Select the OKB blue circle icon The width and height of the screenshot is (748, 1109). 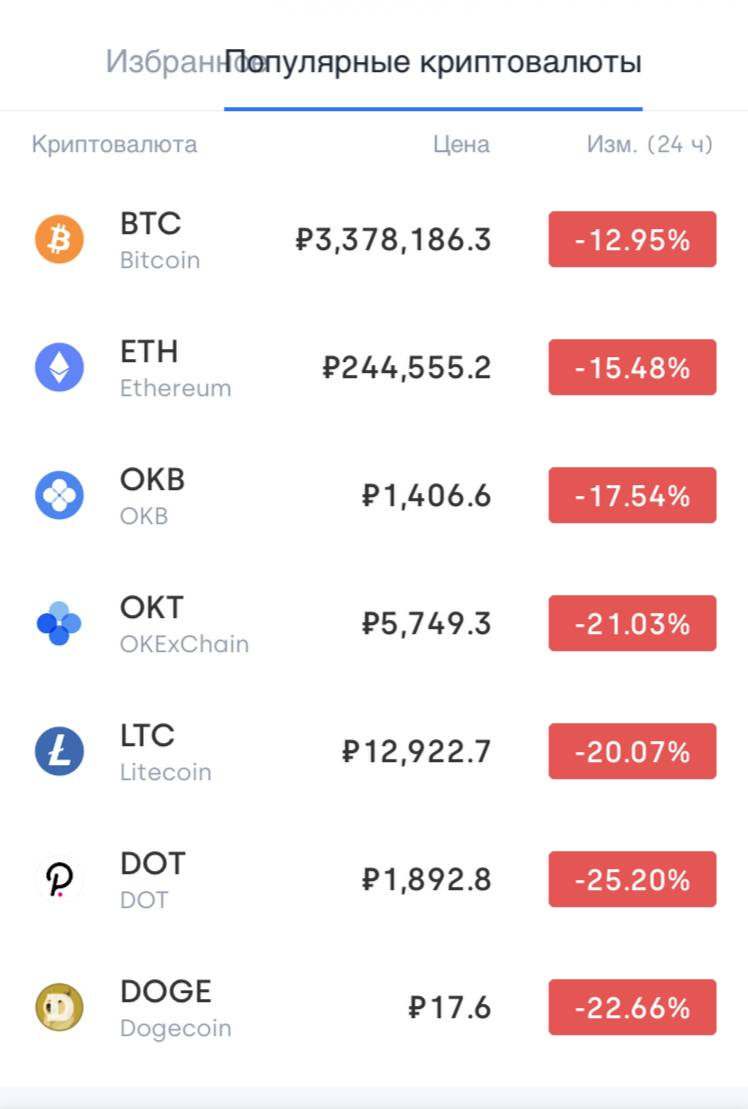59,495
